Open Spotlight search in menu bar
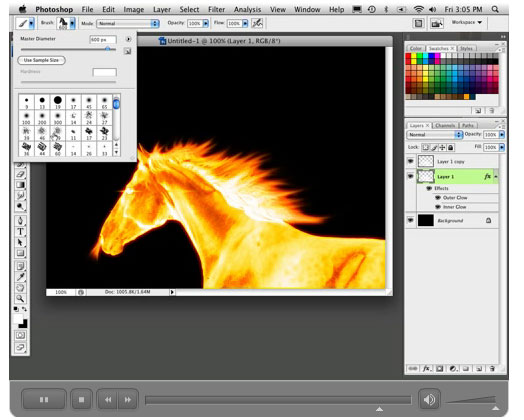524x420 pixels. pos(495,9)
